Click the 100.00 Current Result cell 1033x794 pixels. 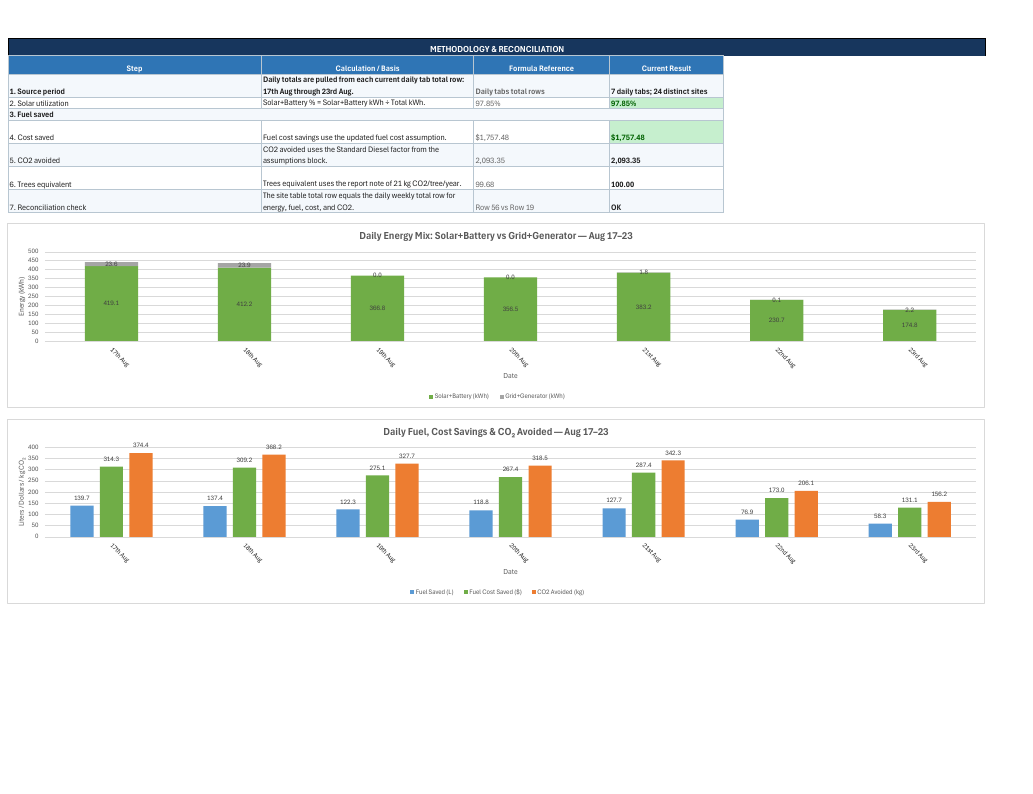click(666, 179)
